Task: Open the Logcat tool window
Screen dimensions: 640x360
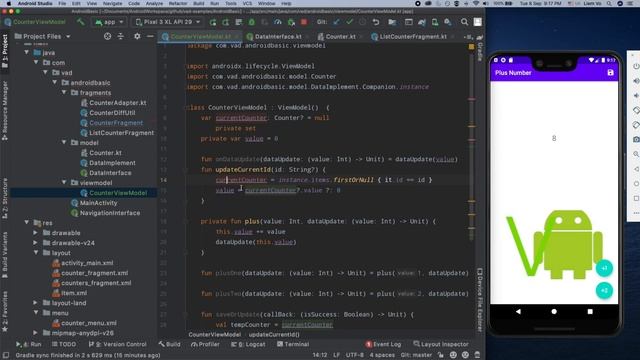Action: pos(248,344)
